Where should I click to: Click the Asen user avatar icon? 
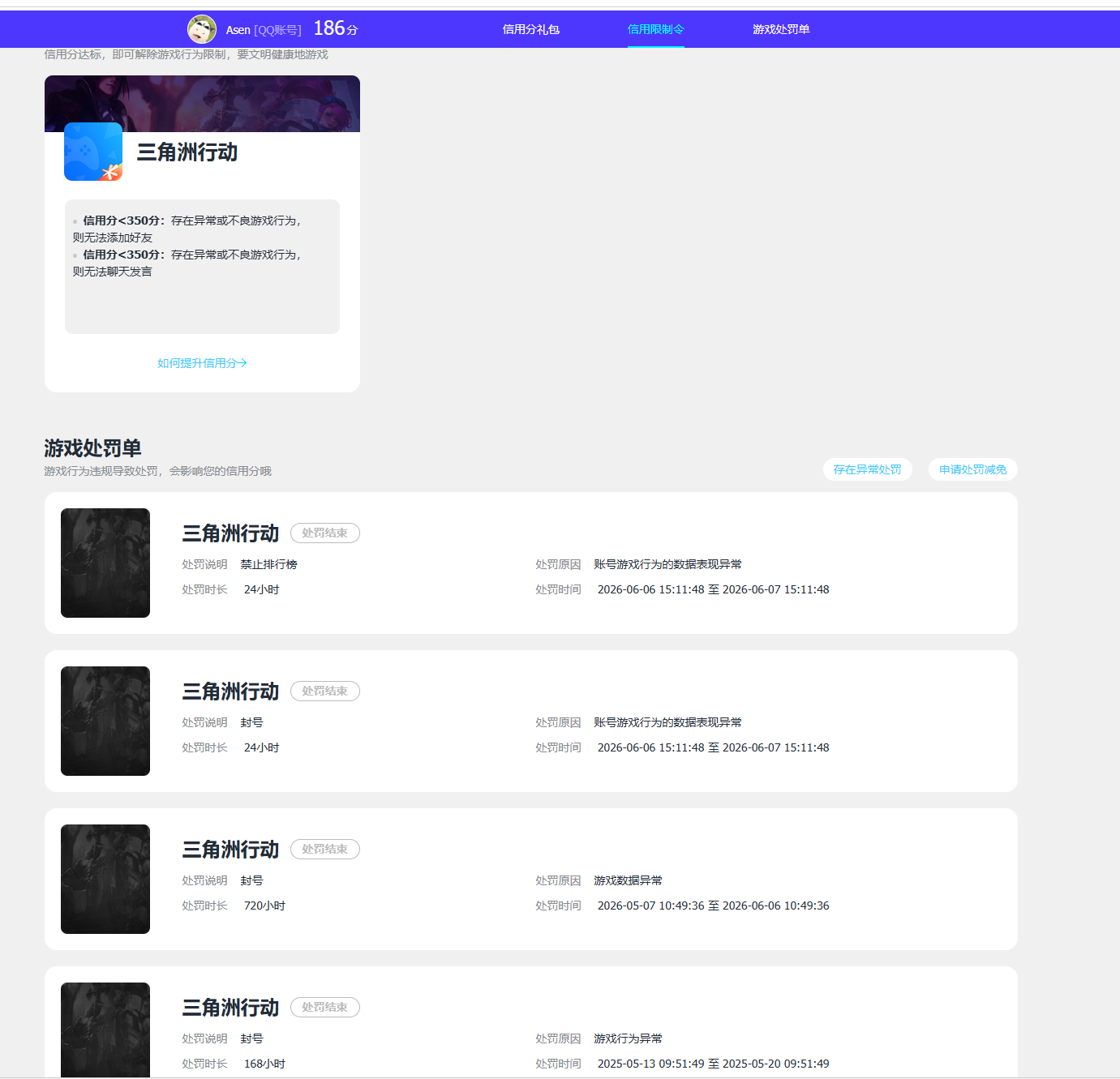click(x=201, y=29)
